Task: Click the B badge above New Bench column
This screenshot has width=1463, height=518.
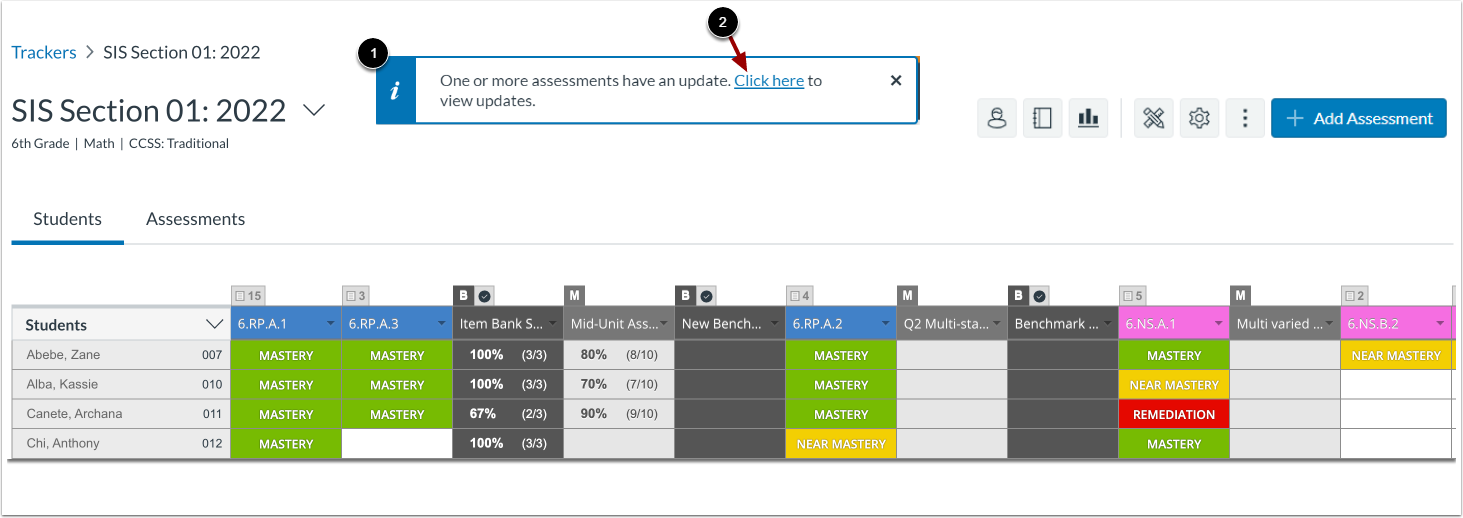Action: (x=685, y=296)
